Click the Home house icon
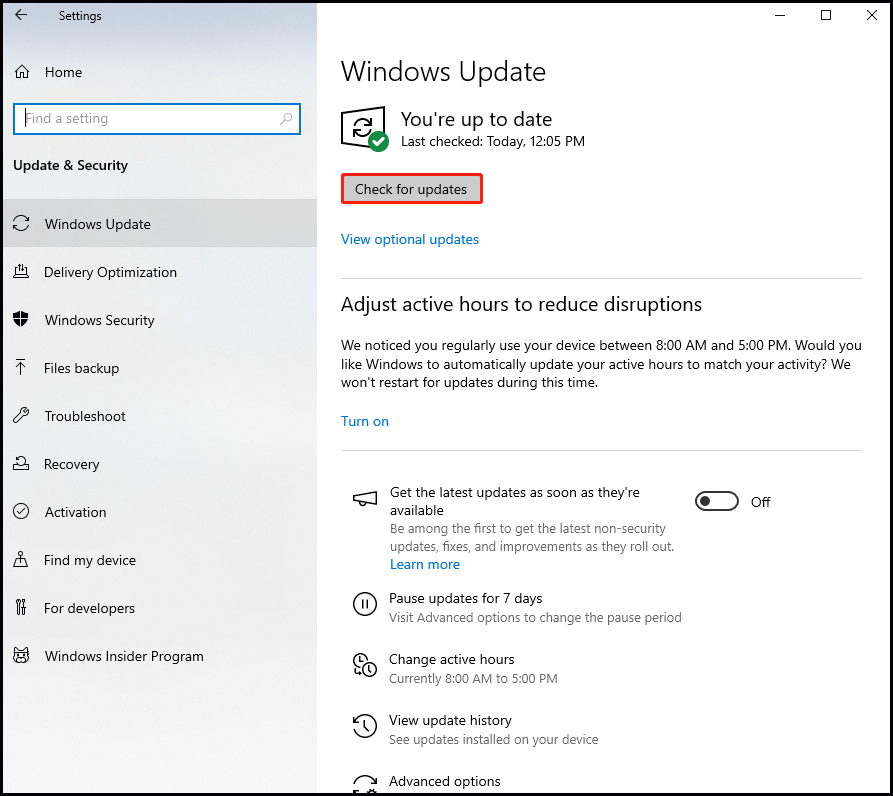The height and width of the screenshot is (796, 893). (x=22, y=72)
